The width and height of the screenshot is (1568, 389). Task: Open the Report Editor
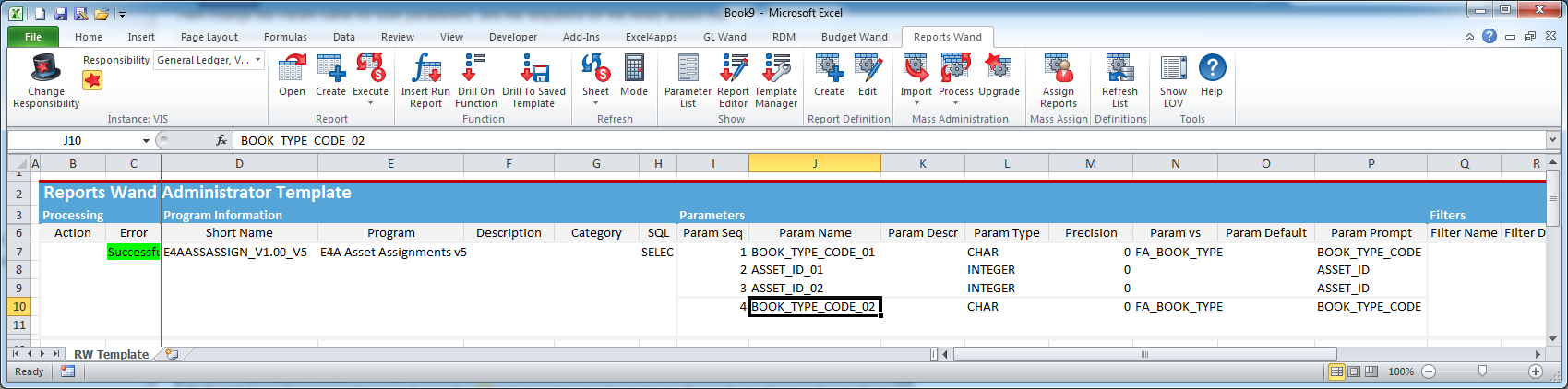(733, 68)
